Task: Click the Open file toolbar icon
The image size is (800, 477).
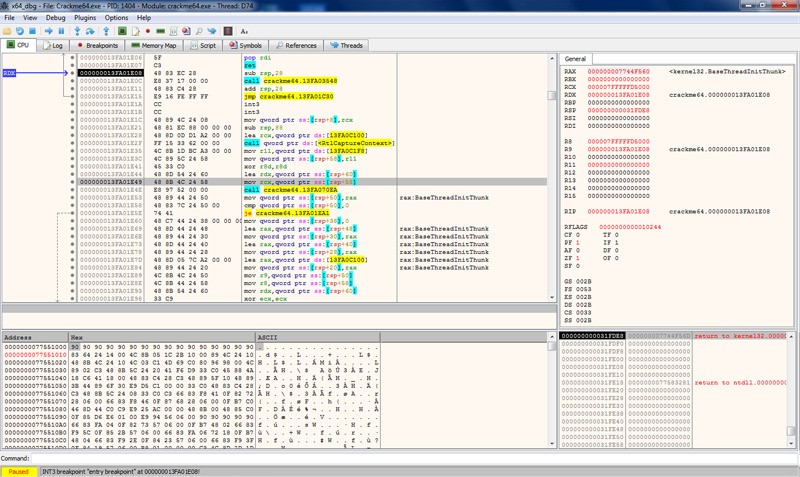Action: click(7, 31)
